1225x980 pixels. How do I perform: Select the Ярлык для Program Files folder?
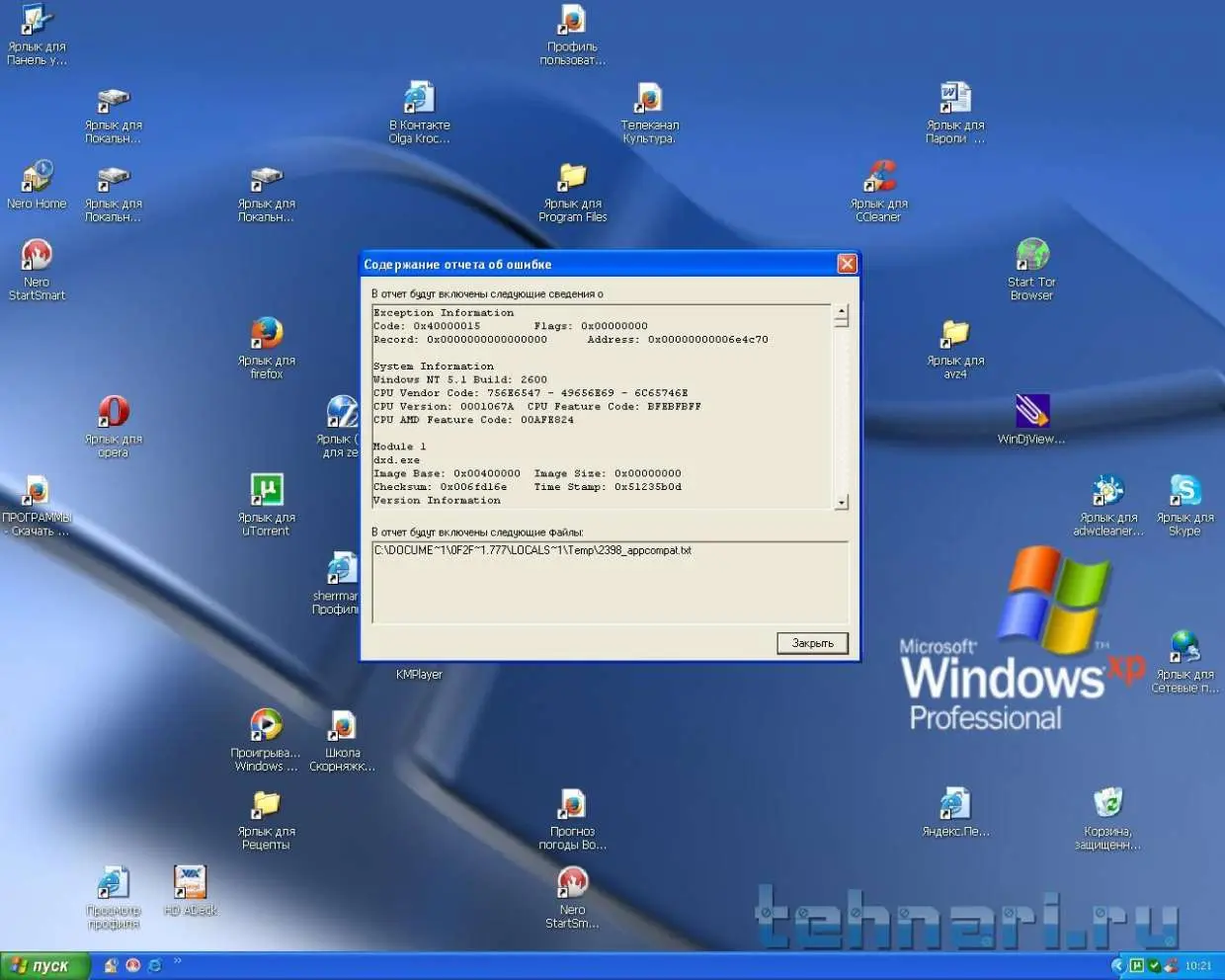[x=572, y=191]
